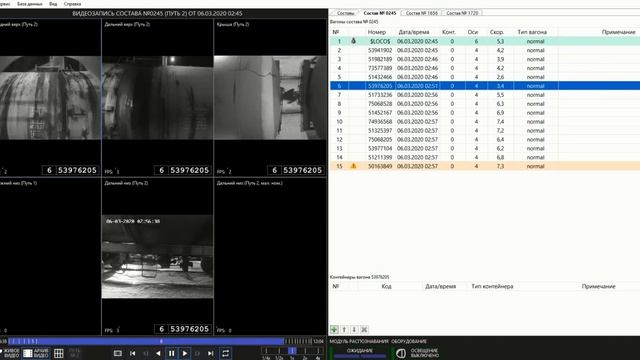
Task: Select wagon row 74936568
Action: click(x=485, y=122)
